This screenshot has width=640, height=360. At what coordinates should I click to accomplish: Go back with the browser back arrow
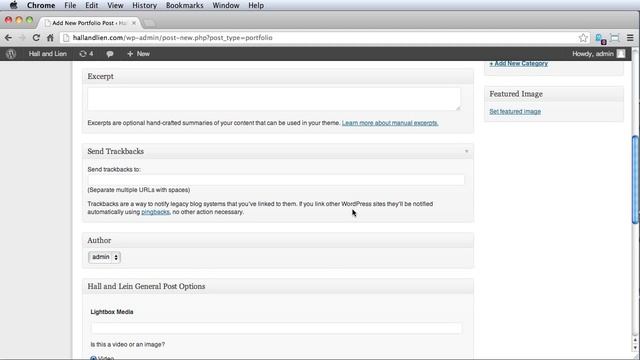click(x=8, y=38)
